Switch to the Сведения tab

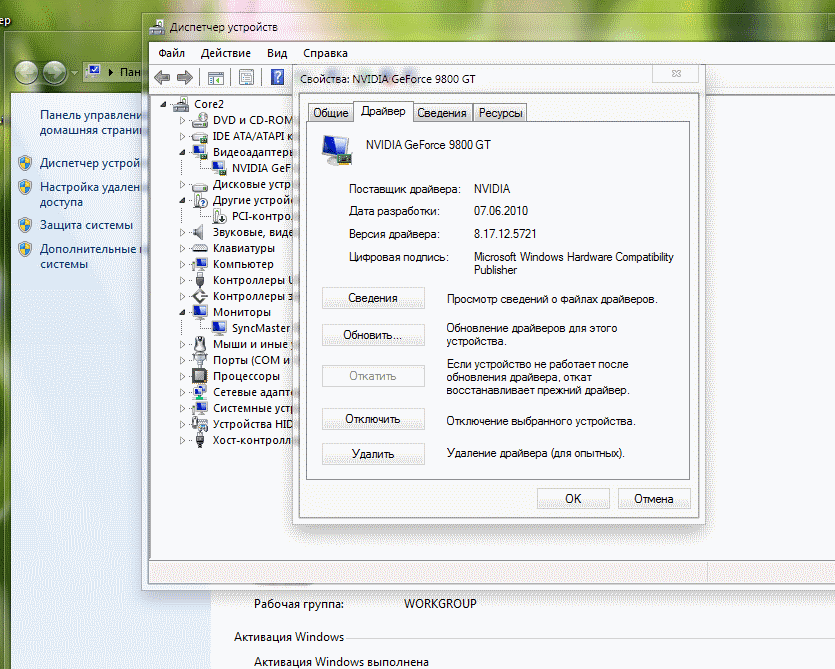pos(441,113)
